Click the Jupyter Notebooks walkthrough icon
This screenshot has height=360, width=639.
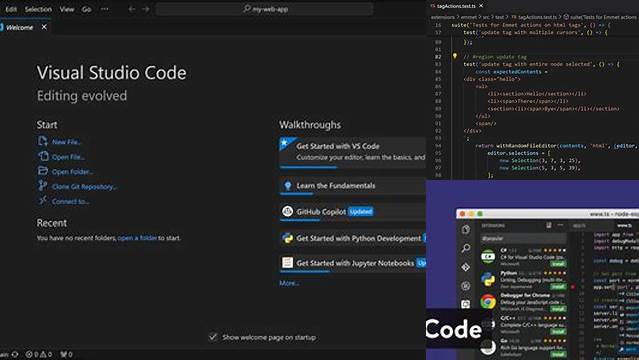coord(287,263)
